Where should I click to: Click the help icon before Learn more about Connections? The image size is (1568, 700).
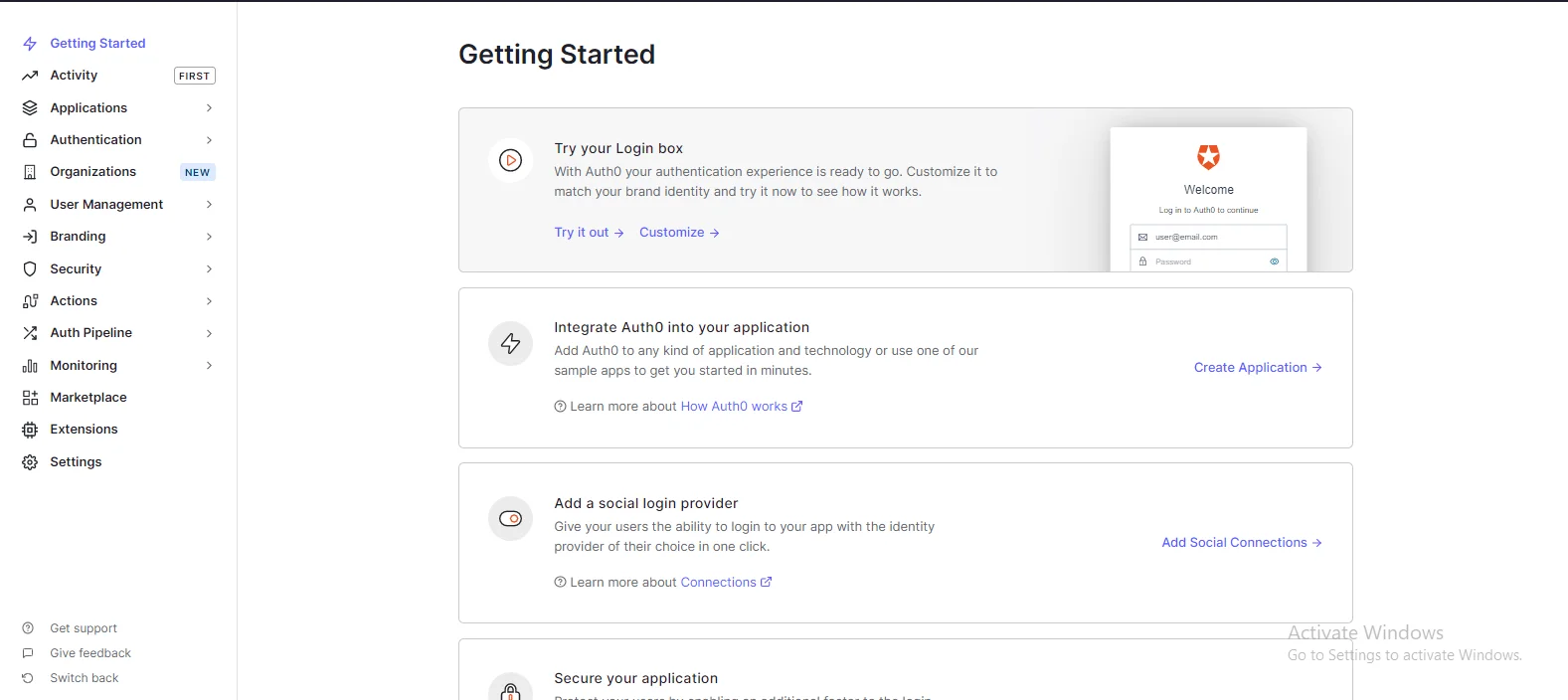pos(560,583)
